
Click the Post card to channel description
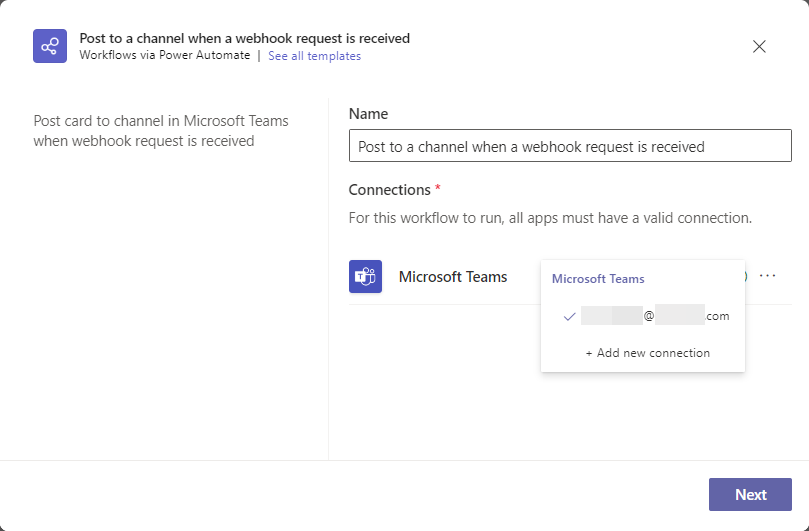[x=161, y=131]
